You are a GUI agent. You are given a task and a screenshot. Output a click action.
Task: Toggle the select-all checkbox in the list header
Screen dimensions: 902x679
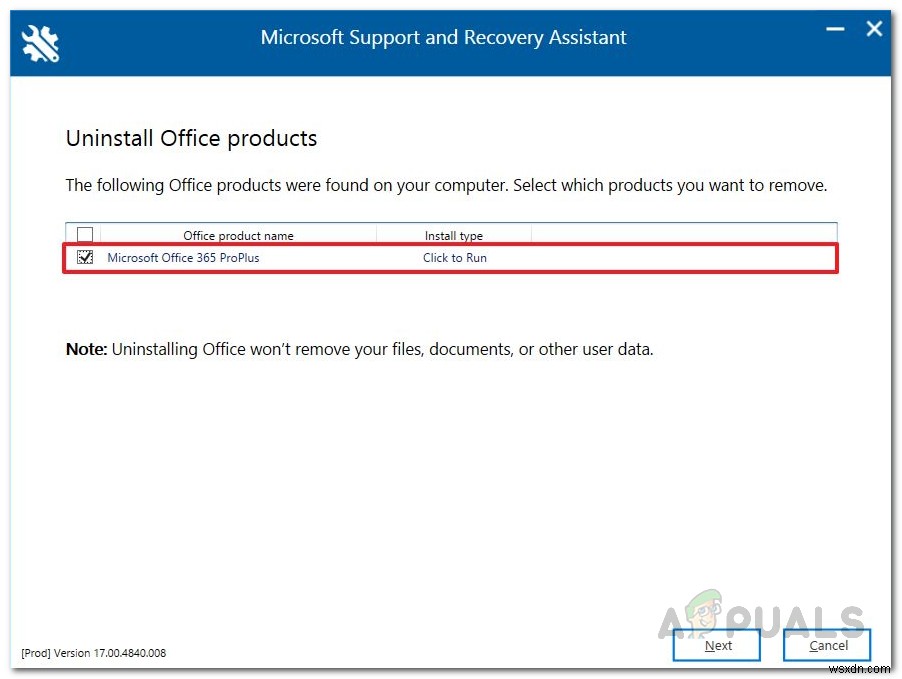click(x=85, y=234)
